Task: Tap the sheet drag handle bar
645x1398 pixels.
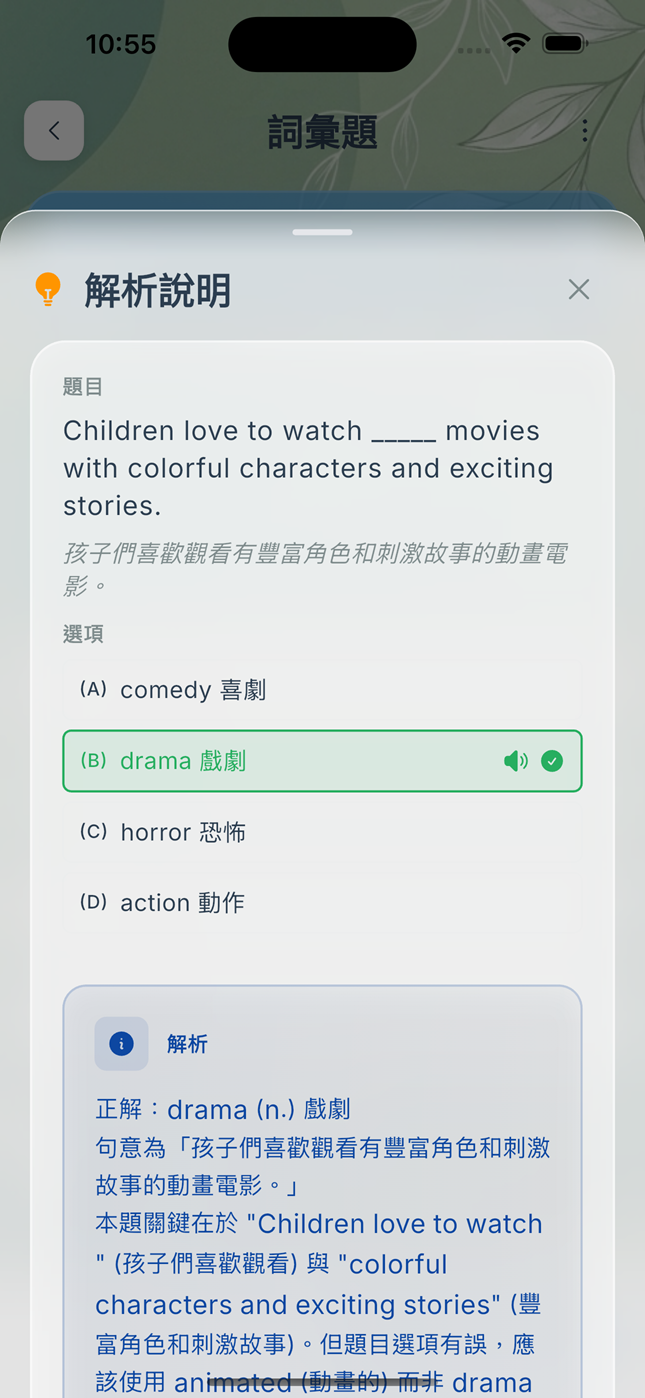Action: 322,232
